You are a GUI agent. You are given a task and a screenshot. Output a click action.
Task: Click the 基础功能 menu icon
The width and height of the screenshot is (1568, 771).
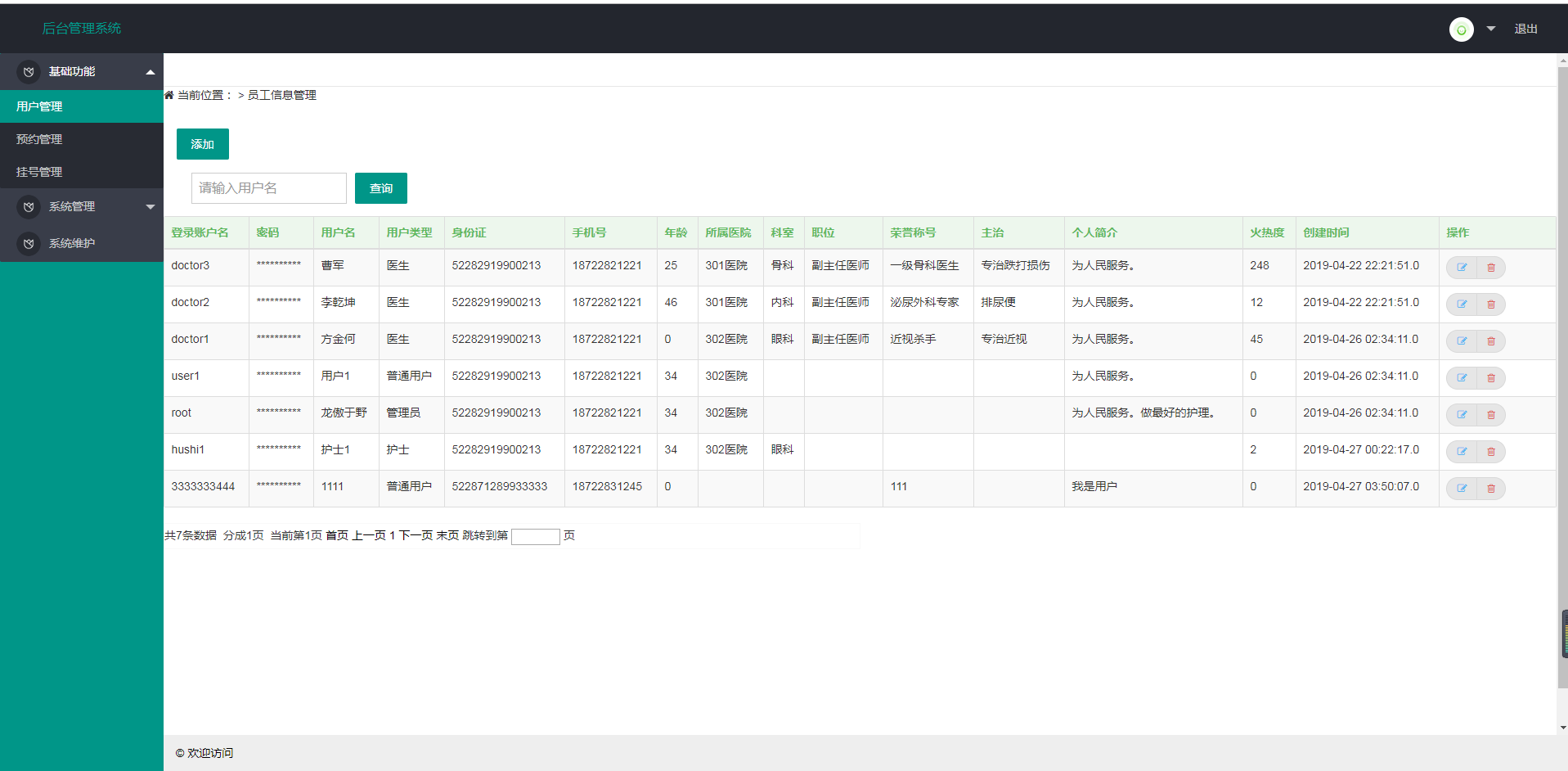point(29,72)
